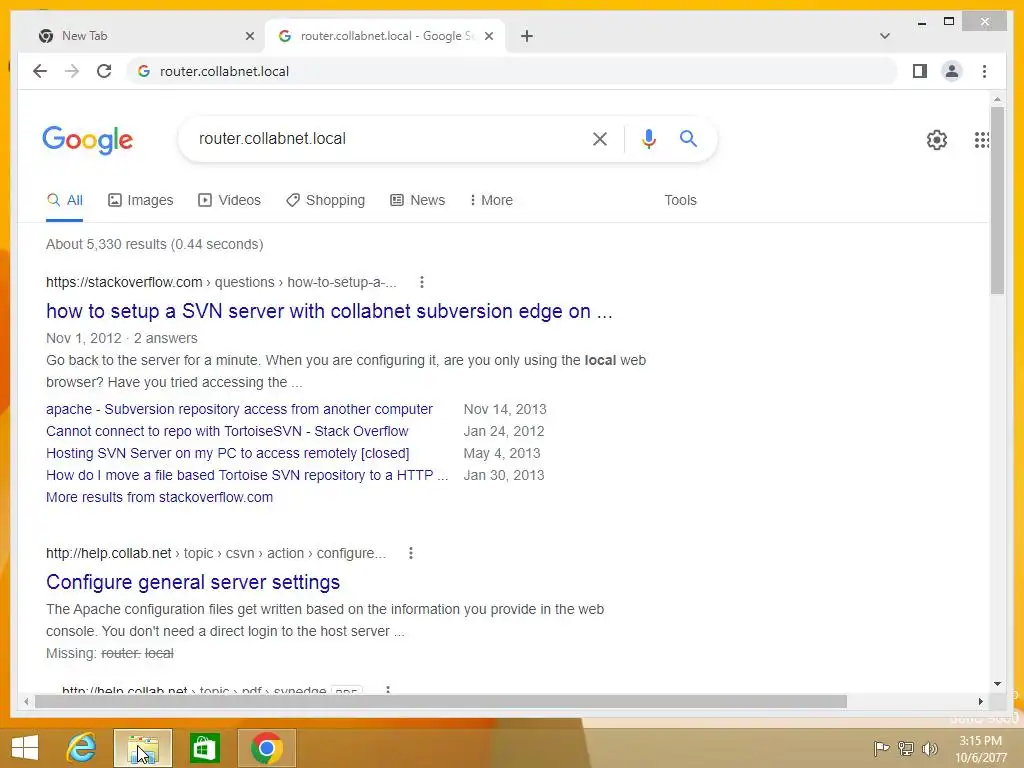Select the All results tab
Screen dimensions: 1024x768
pos(65,200)
